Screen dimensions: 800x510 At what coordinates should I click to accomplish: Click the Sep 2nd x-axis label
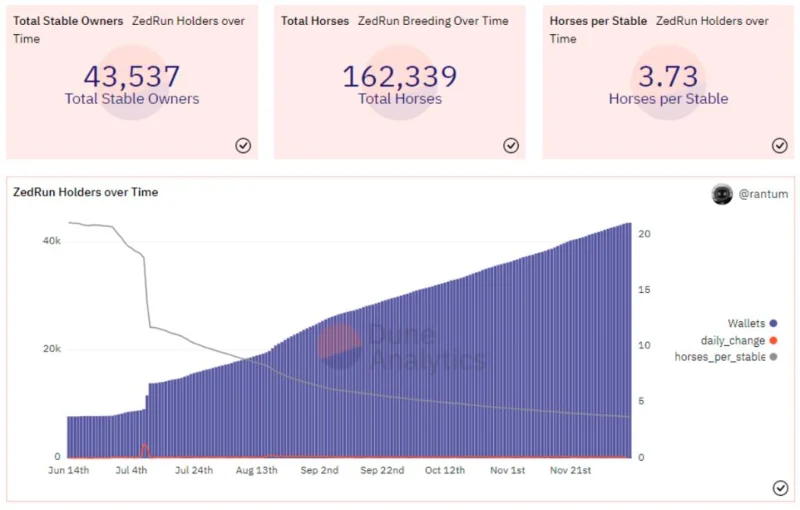point(319,470)
